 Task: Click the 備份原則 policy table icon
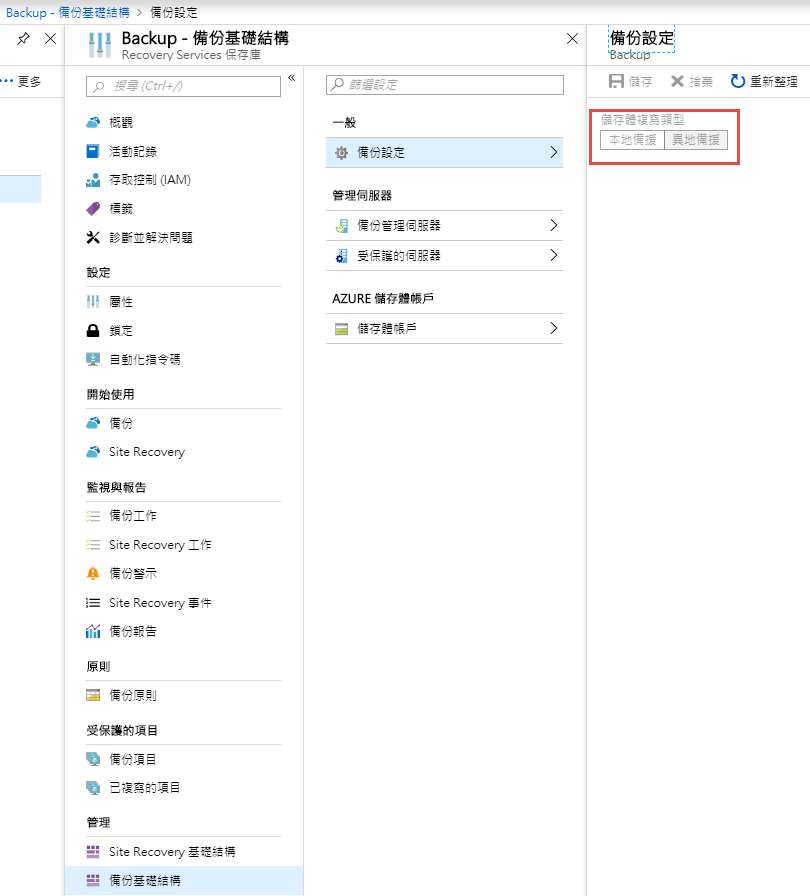click(x=93, y=695)
